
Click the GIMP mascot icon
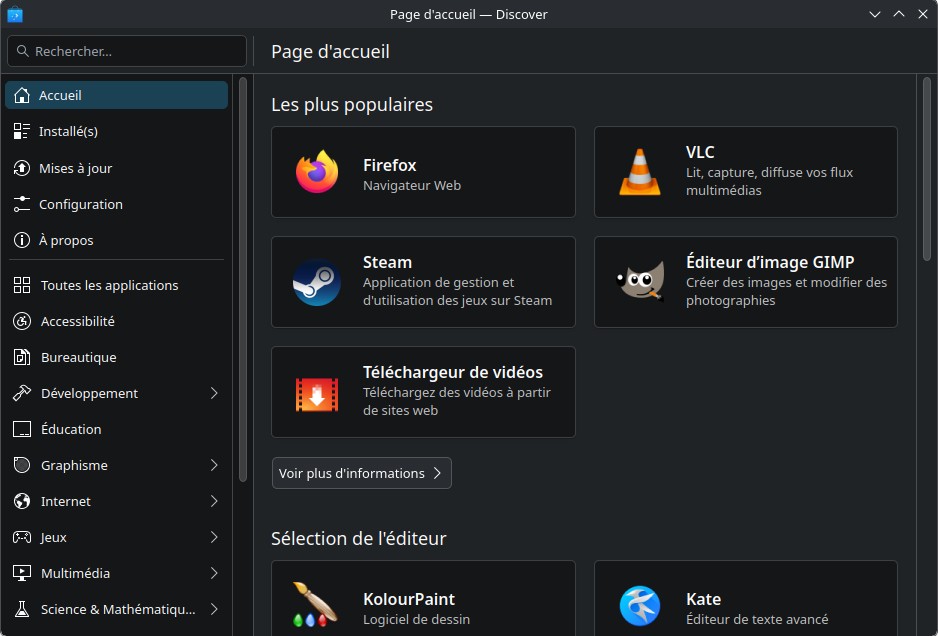coord(641,281)
